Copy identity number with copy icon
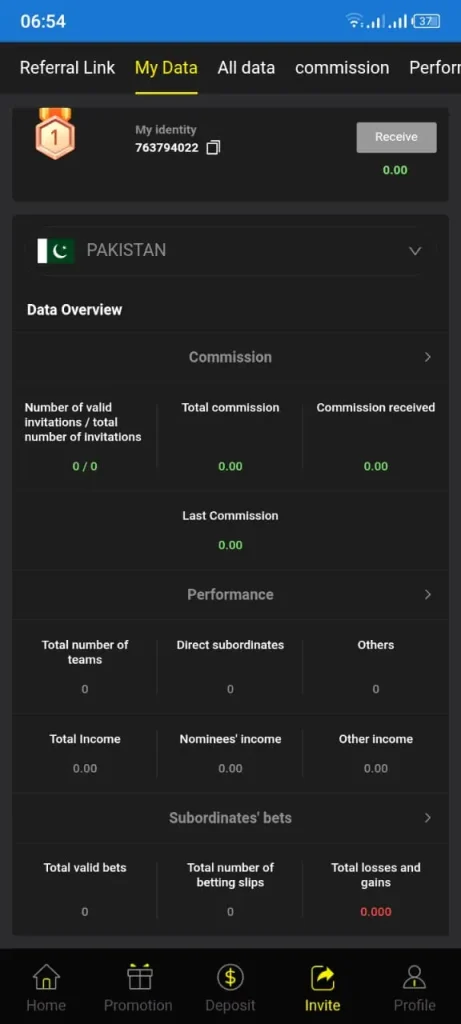The width and height of the screenshot is (461, 1024). (213, 148)
